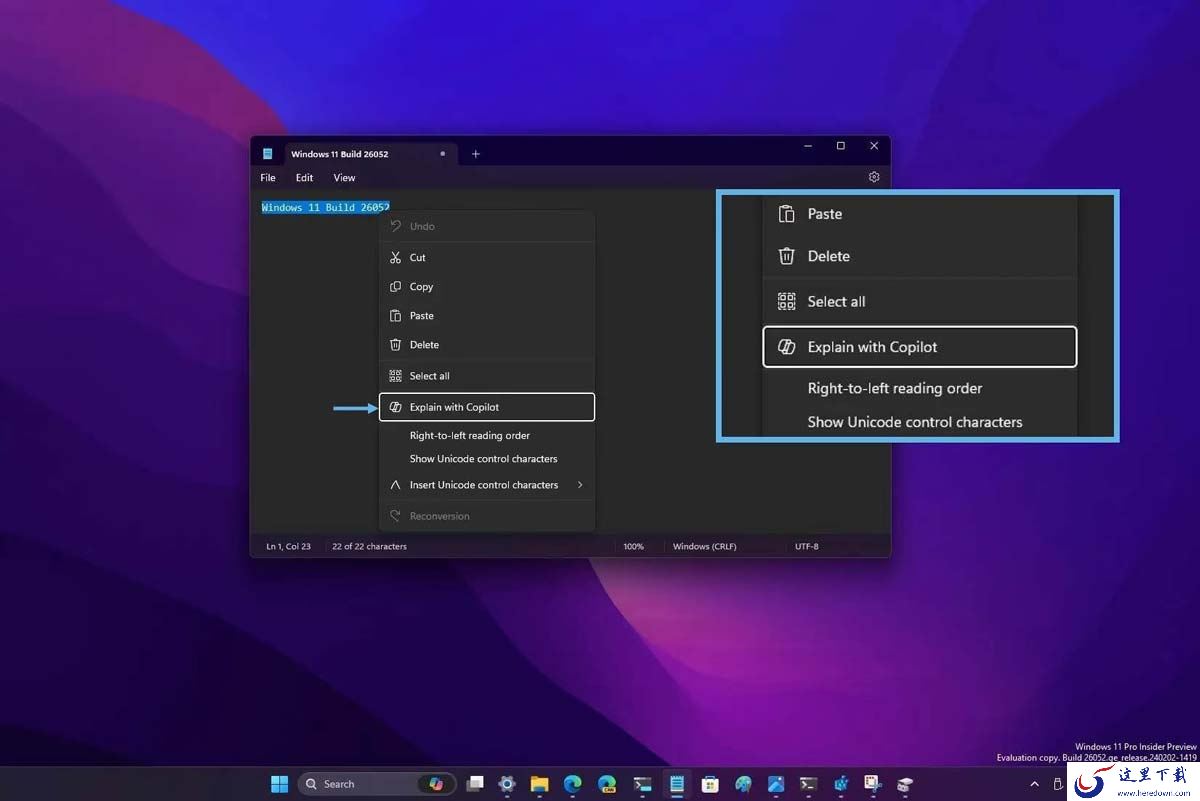Click the Undo context menu entry
The height and width of the screenshot is (801, 1200).
[x=487, y=227]
